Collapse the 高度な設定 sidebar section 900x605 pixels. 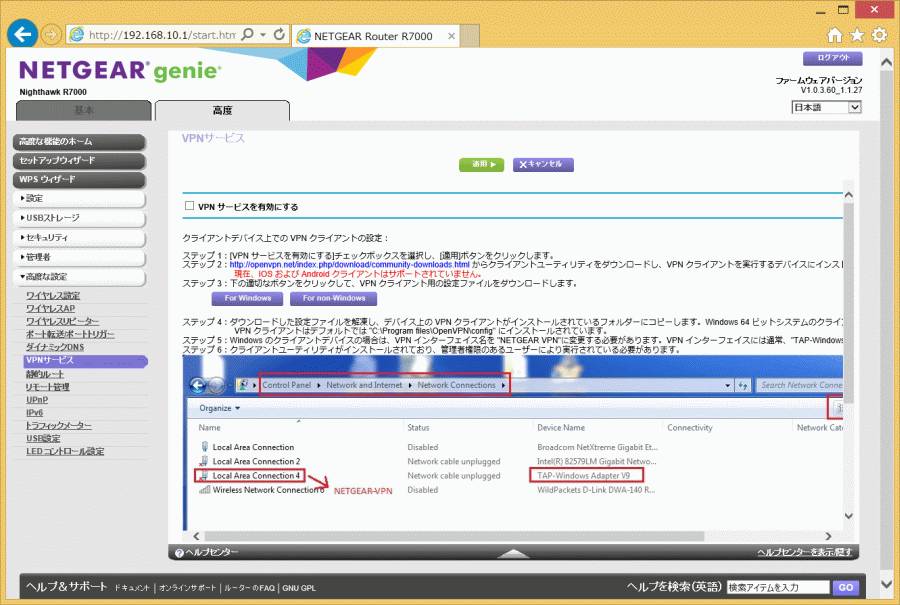80,276
